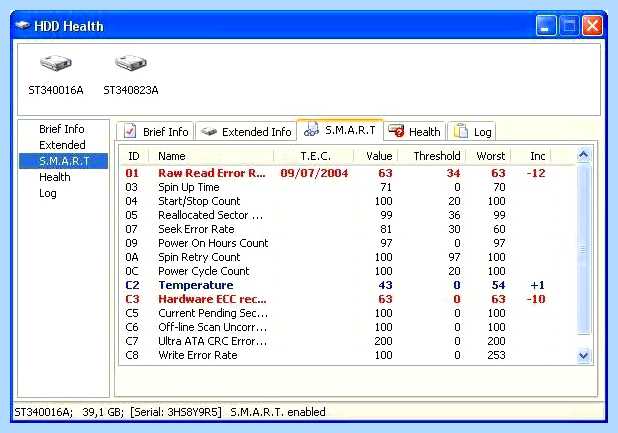Viewport: 618px width, 433px height.
Task: Select Brief Info in the left sidebar
Action: pyautogui.click(x=61, y=129)
